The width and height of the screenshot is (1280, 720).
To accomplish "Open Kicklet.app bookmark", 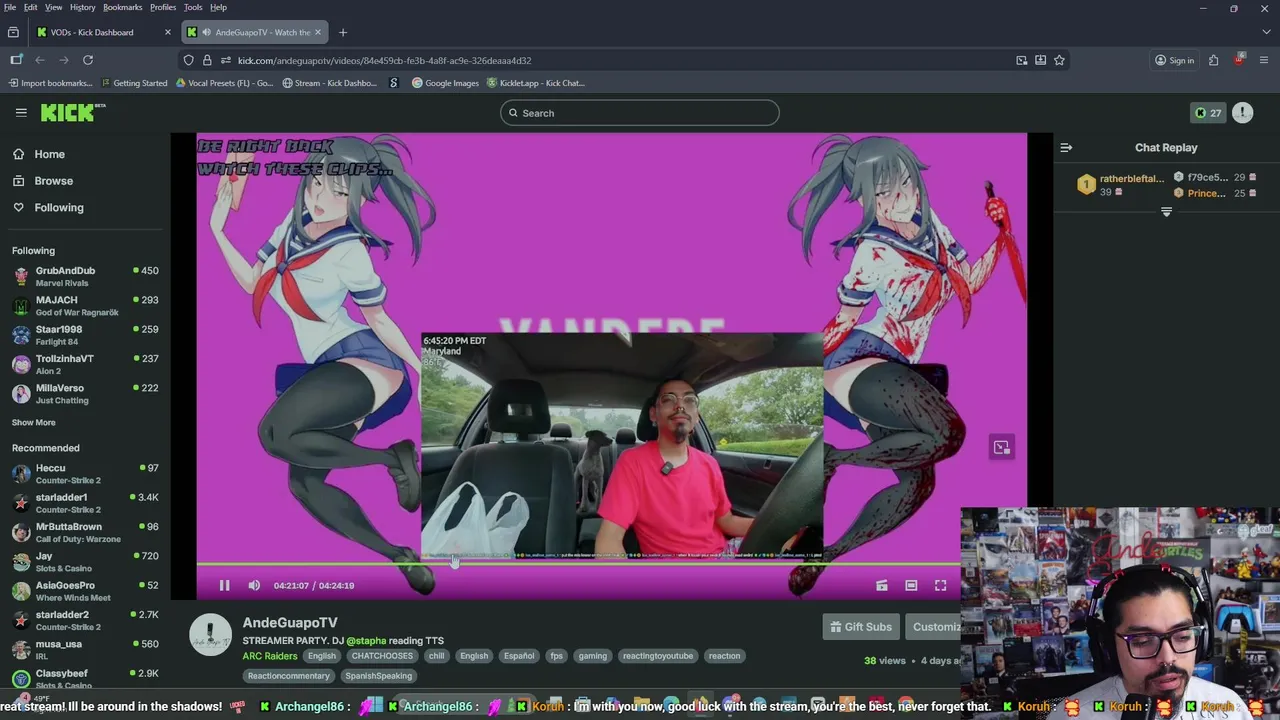I will point(536,83).
